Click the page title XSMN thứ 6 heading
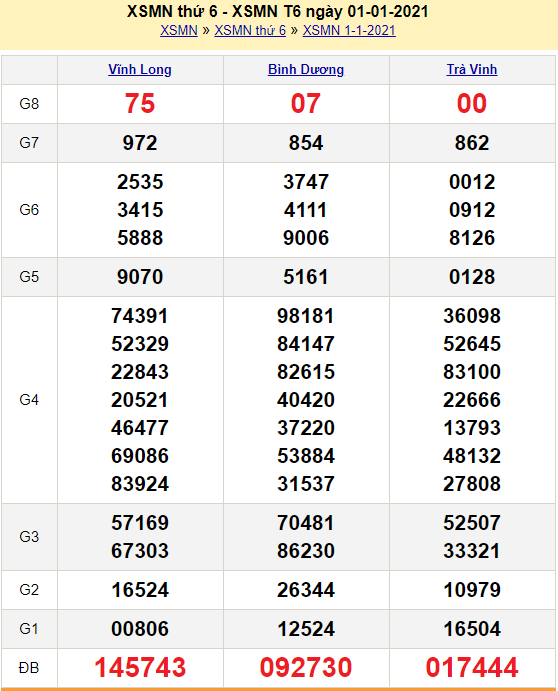The width and height of the screenshot is (558, 691). [x=278, y=11]
